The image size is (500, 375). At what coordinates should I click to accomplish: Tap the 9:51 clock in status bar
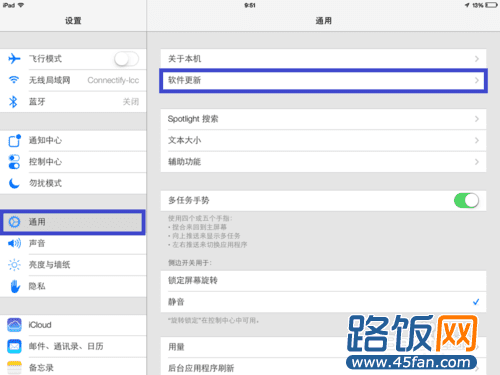(250, 5)
